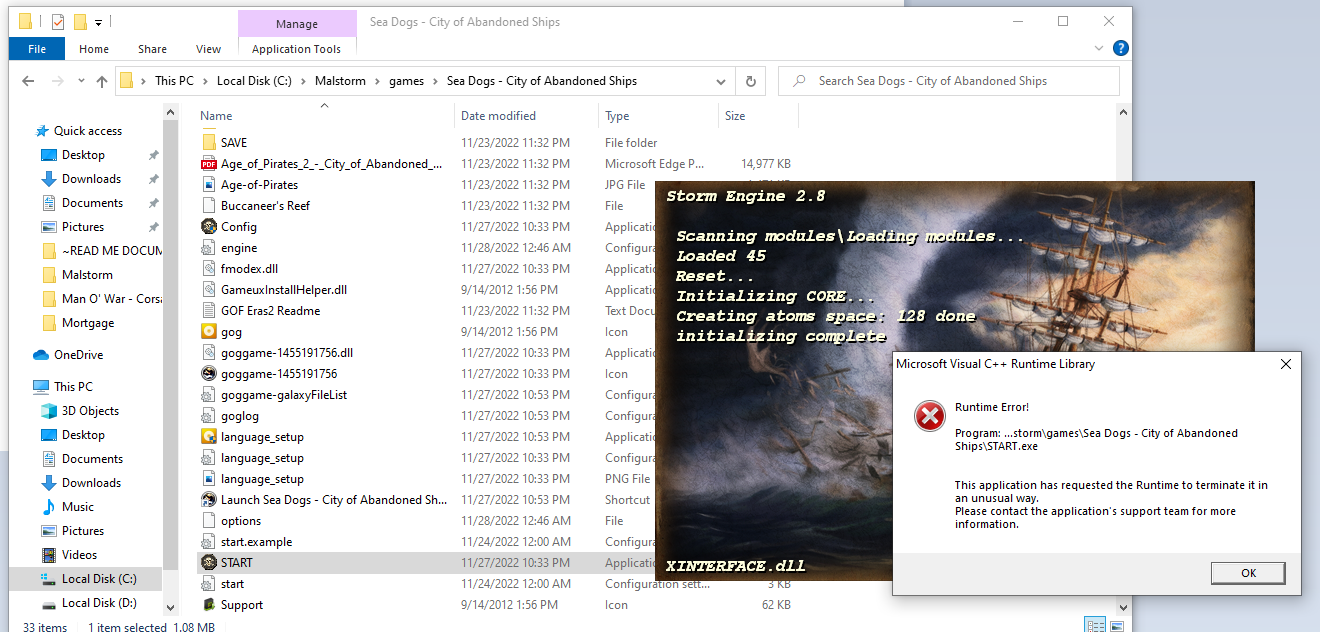The image size is (1320, 632).
Task: Open the View ribbon tab
Action: (209, 49)
